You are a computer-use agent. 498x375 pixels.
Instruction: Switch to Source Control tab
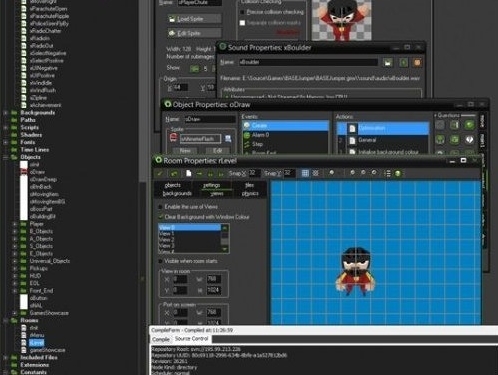pos(192,339)
